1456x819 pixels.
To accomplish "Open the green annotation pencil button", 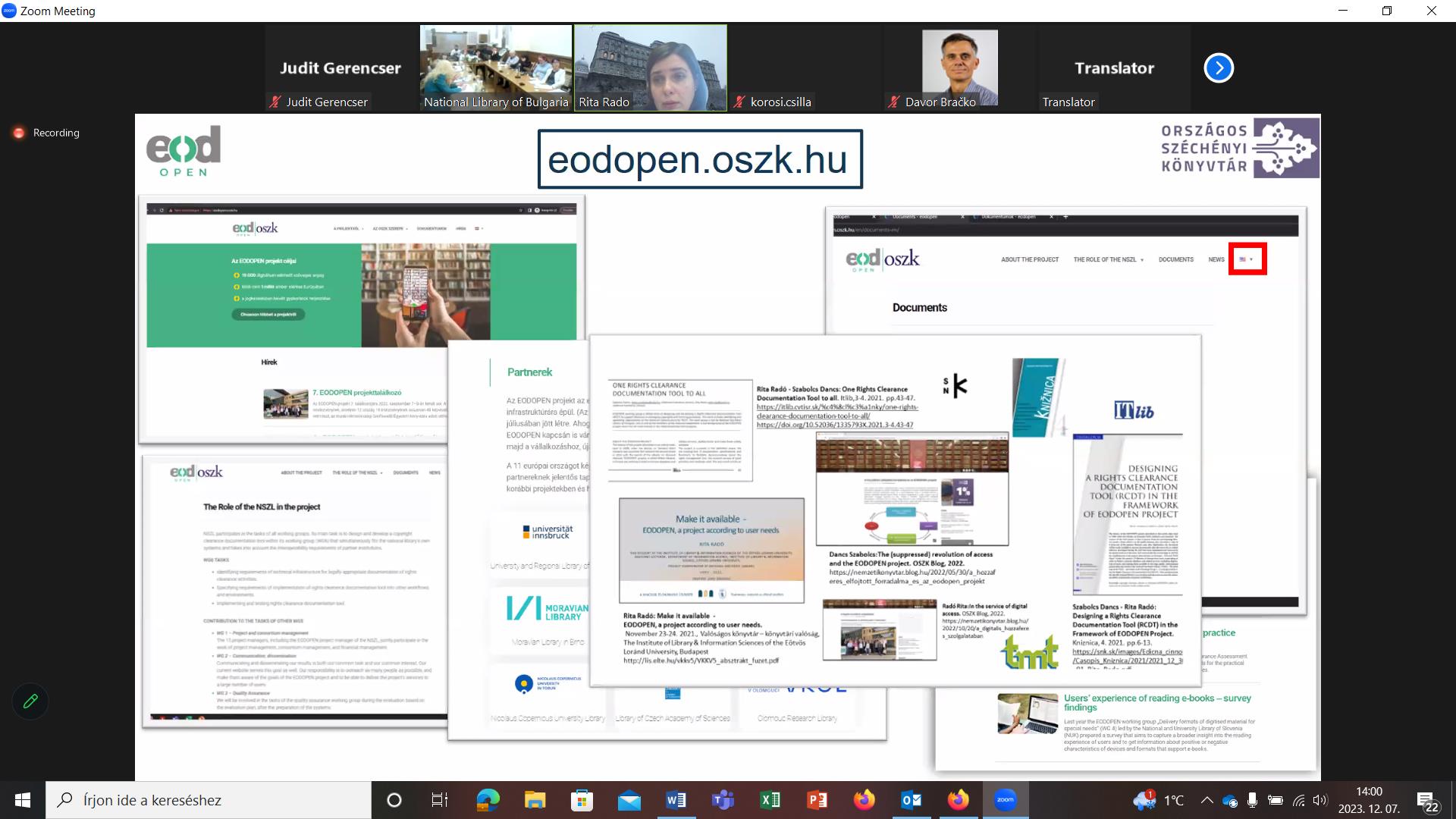I will (x=30, y=701).
